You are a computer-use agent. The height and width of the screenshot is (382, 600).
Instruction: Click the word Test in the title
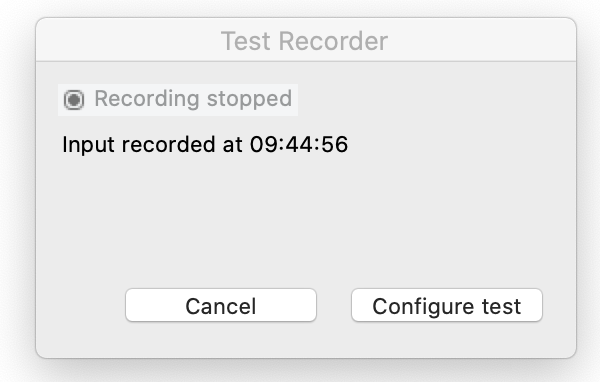click(247, 41)
